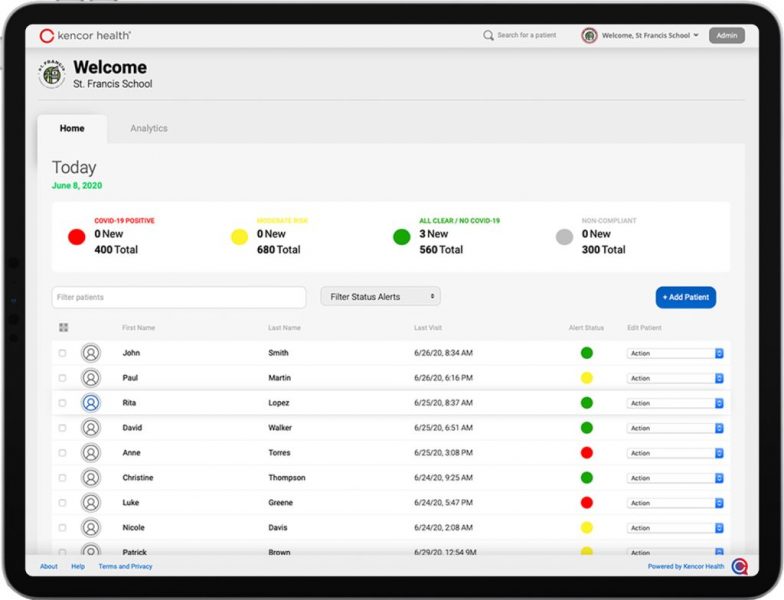Open the Terms and Privacy link
This screenshot has height=600, width=784.
[x=125, y=566]
